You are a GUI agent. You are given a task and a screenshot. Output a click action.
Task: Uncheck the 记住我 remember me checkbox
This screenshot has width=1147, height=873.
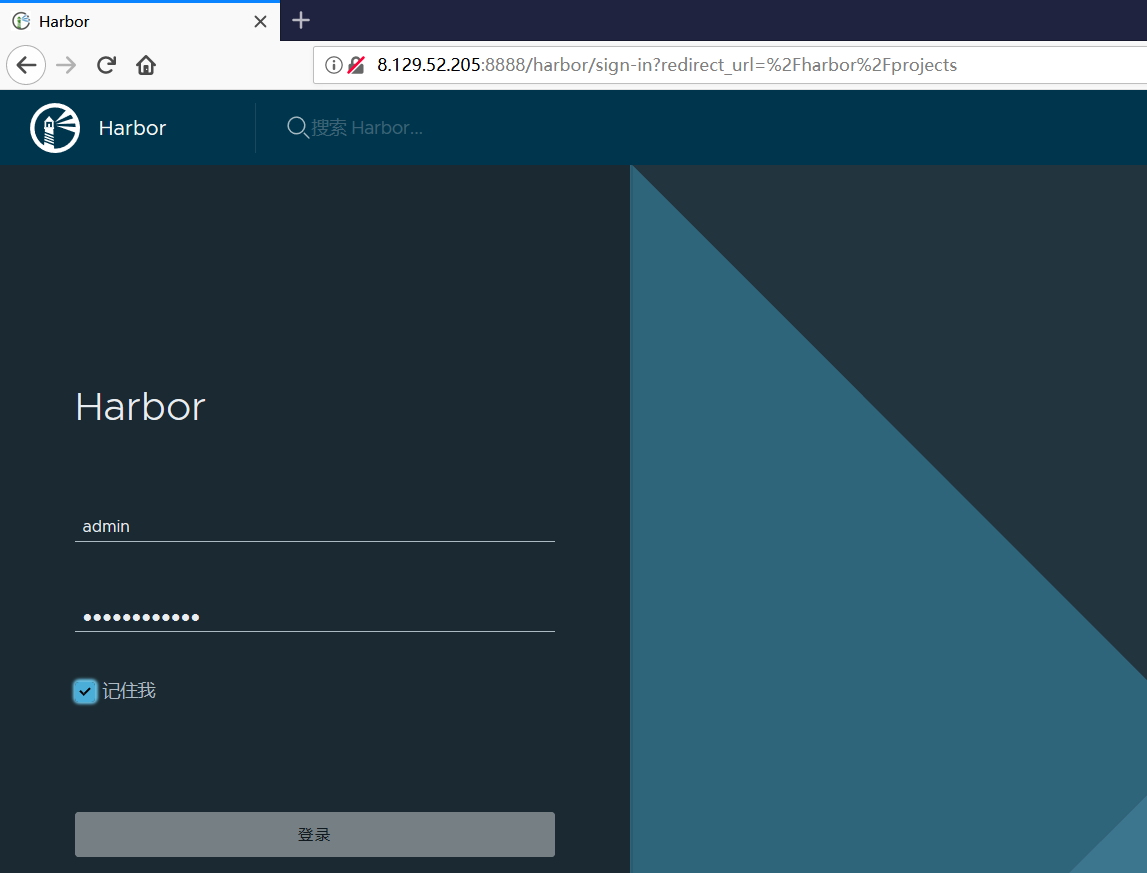point(86,691)
